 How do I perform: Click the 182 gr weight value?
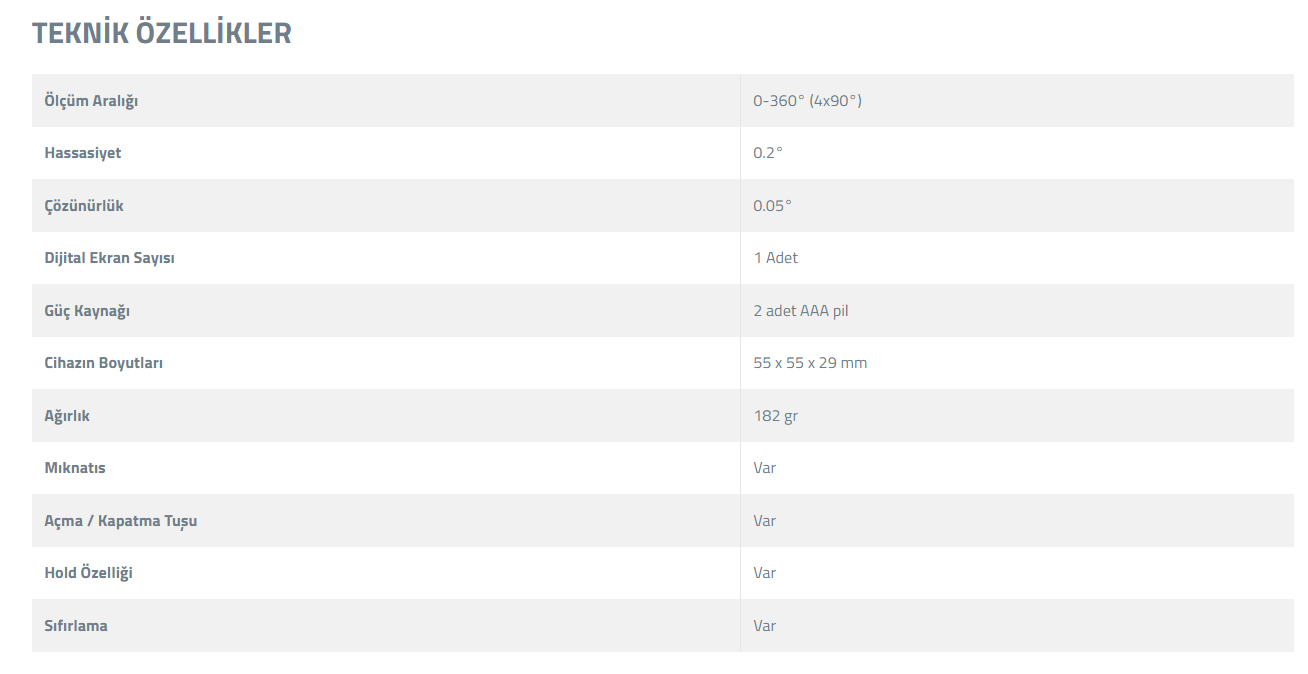click(776, 416)
